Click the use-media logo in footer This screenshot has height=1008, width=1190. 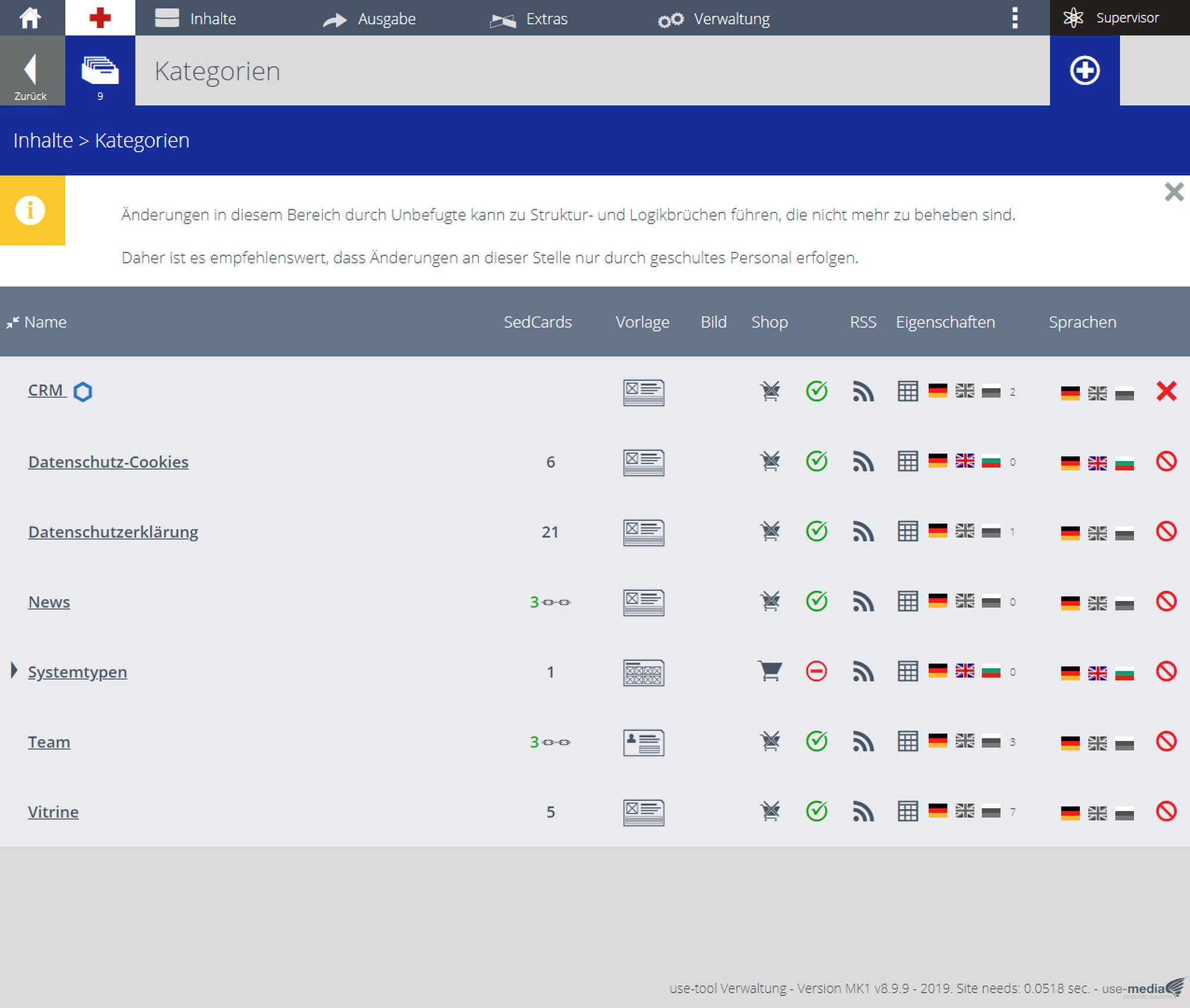[1144, 988]
